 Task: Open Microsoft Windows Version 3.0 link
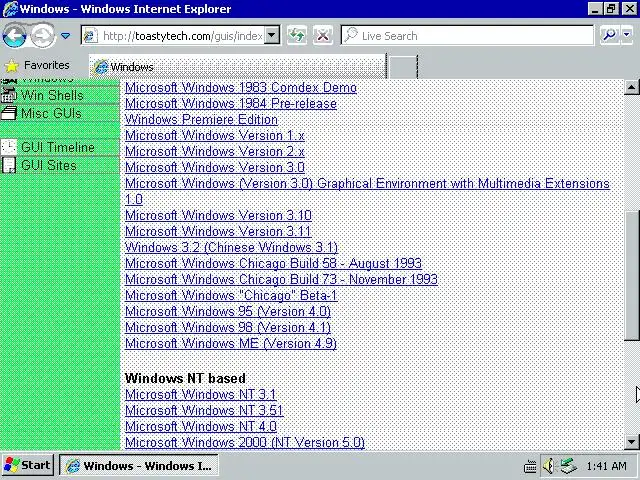pos(215,167)
